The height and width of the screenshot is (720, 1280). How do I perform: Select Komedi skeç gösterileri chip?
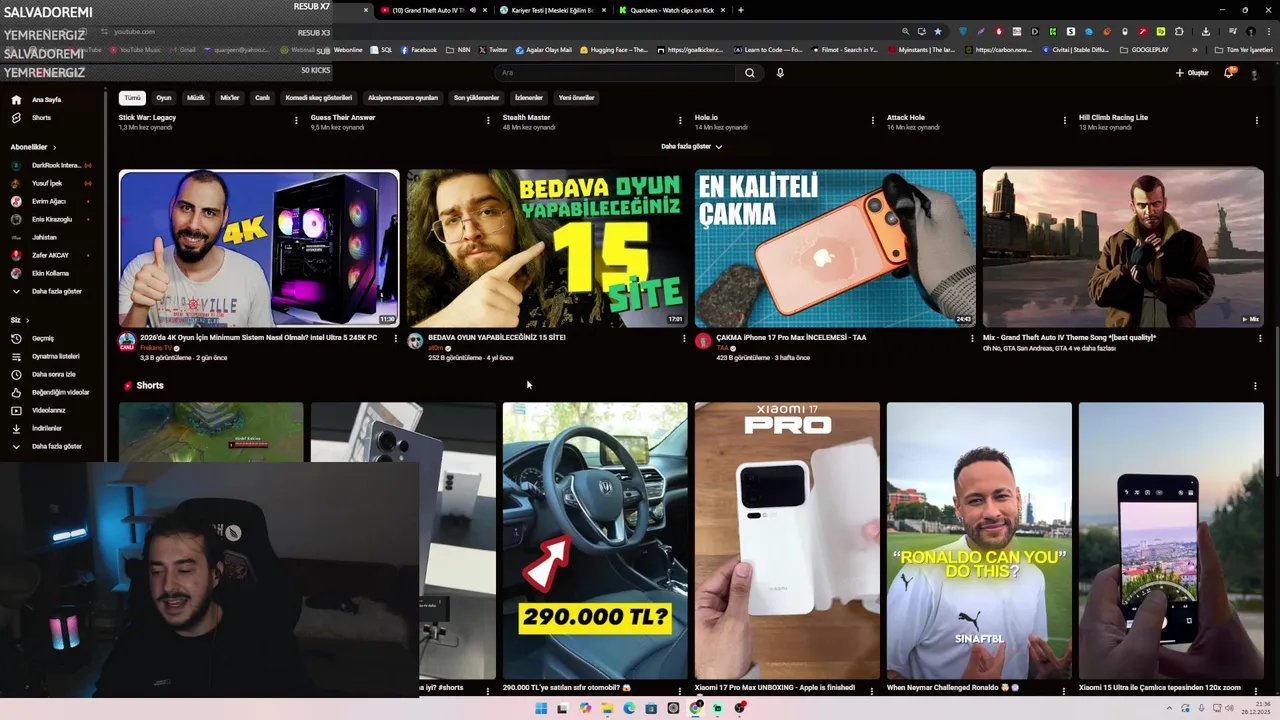click(x=319, y=98)
